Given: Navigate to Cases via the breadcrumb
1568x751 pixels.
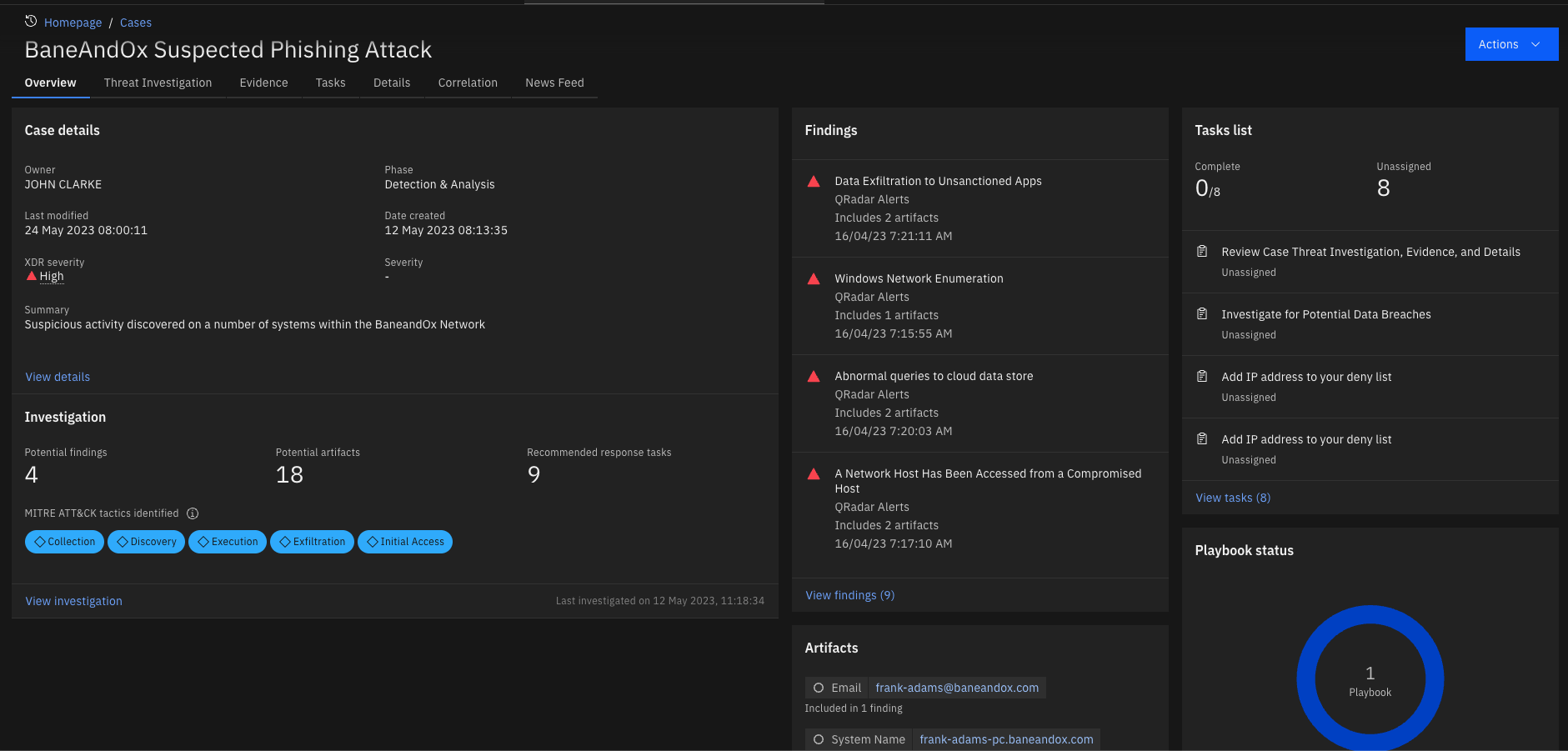Looking at the screenshot, I should point(135,22).
